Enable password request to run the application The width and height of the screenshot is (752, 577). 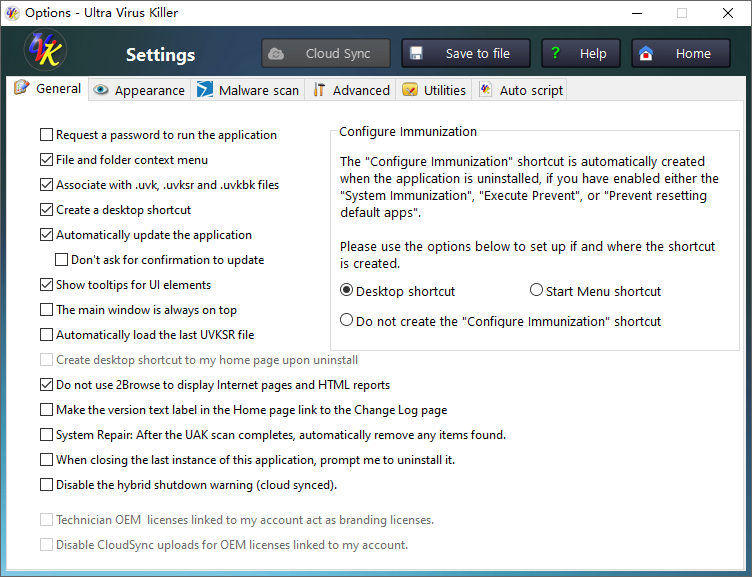47,135
